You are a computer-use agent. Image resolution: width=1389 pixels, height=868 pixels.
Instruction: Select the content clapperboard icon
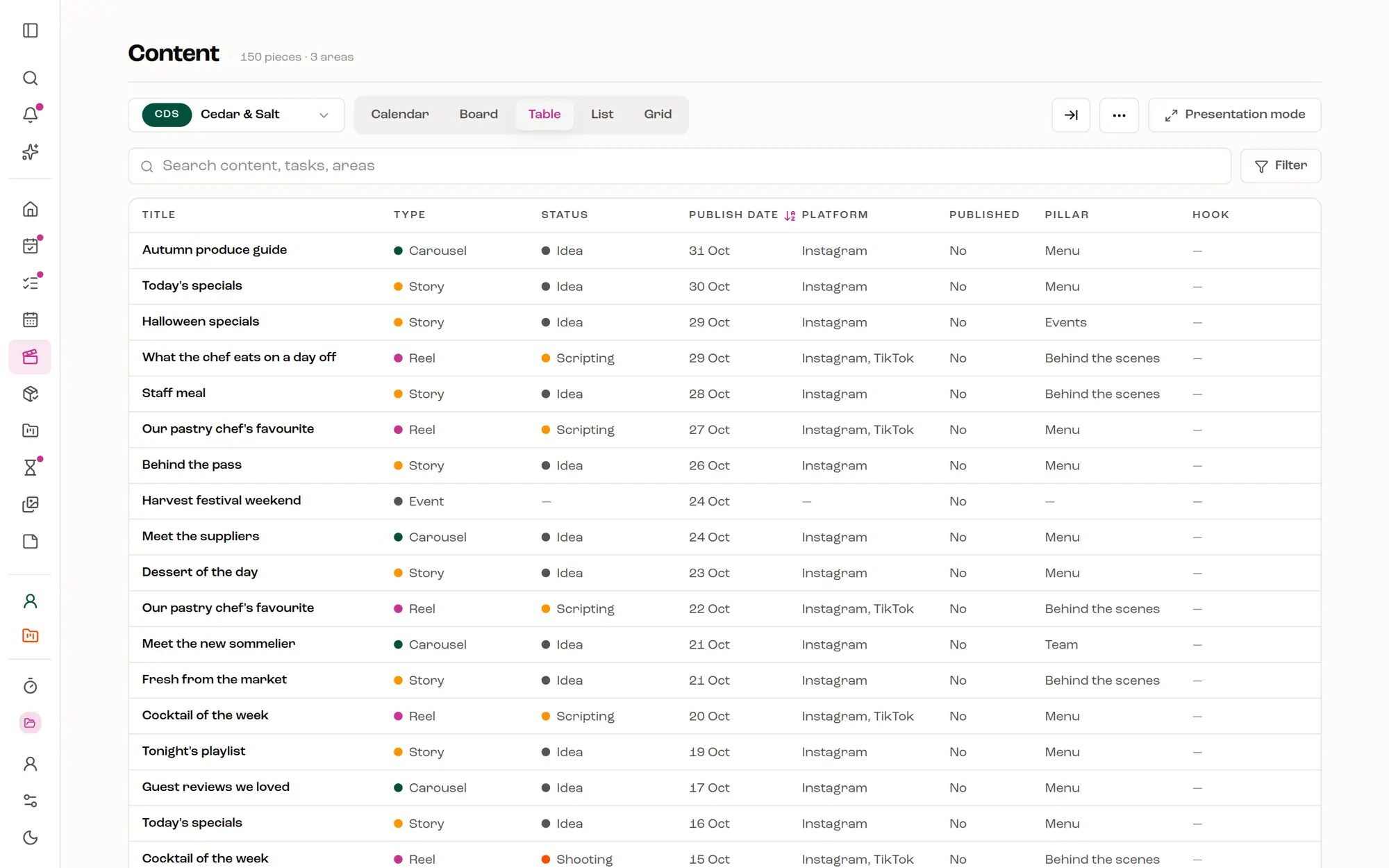pyautogui.click(x=30, y=357)
